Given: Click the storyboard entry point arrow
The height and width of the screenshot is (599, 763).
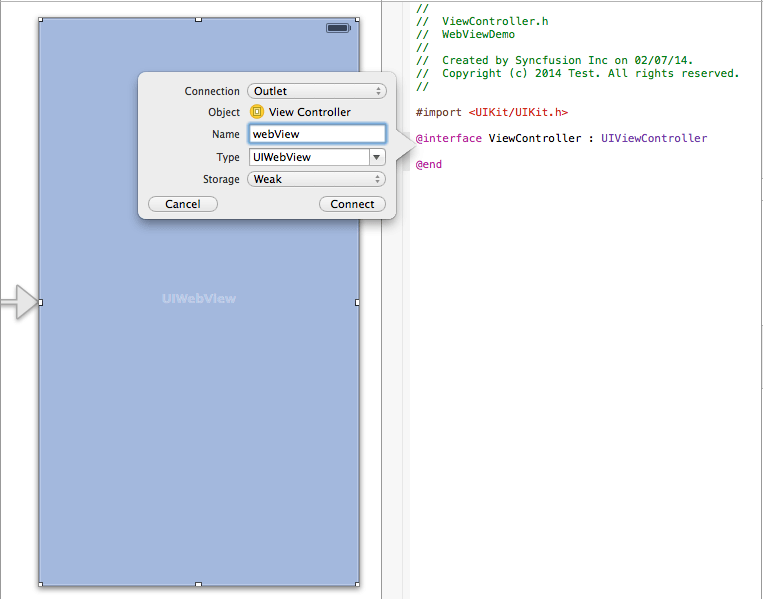Looking at the screenshot, I should (x=18, y=302).
